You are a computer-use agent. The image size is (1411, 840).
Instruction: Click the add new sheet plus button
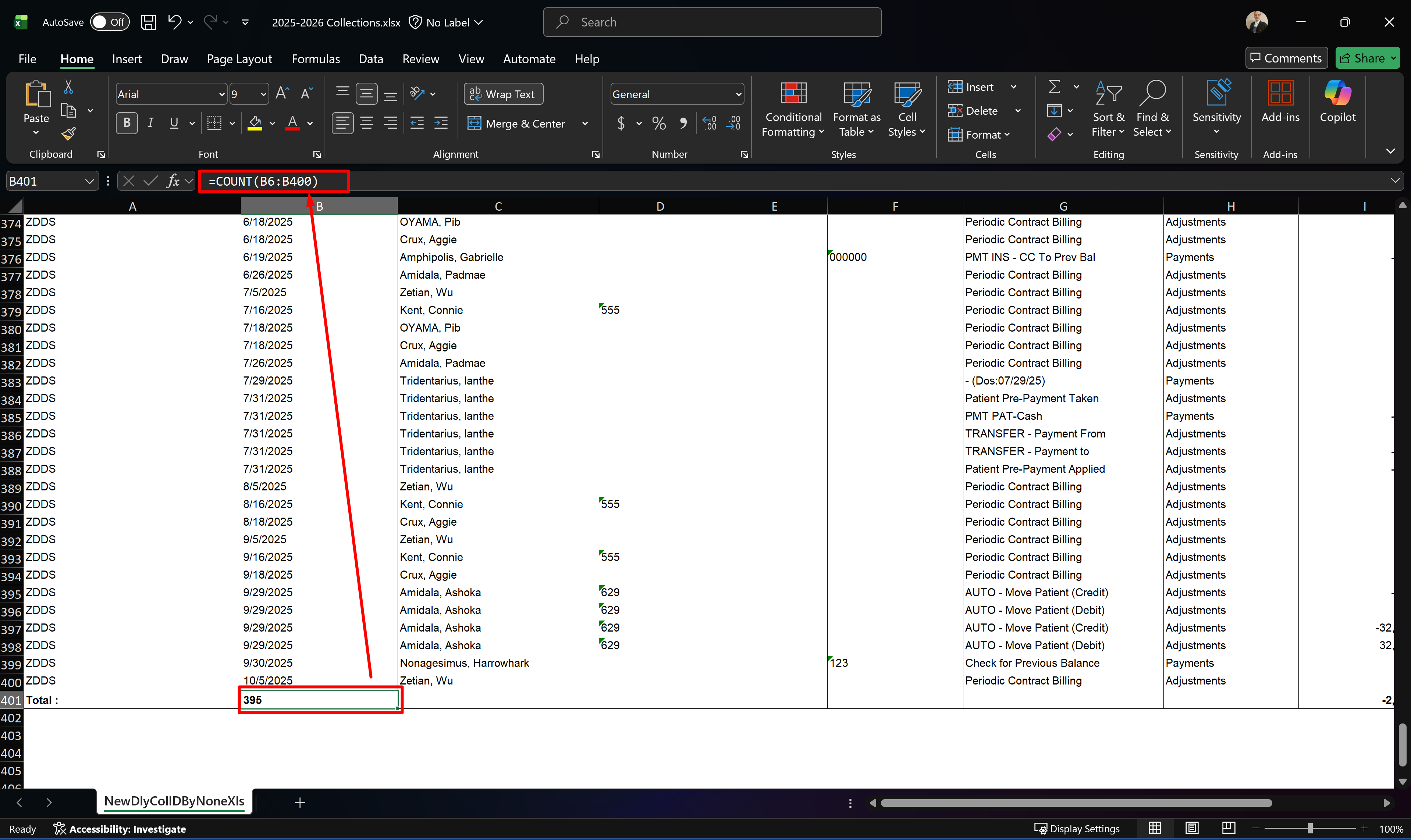[x=300, y=802]
